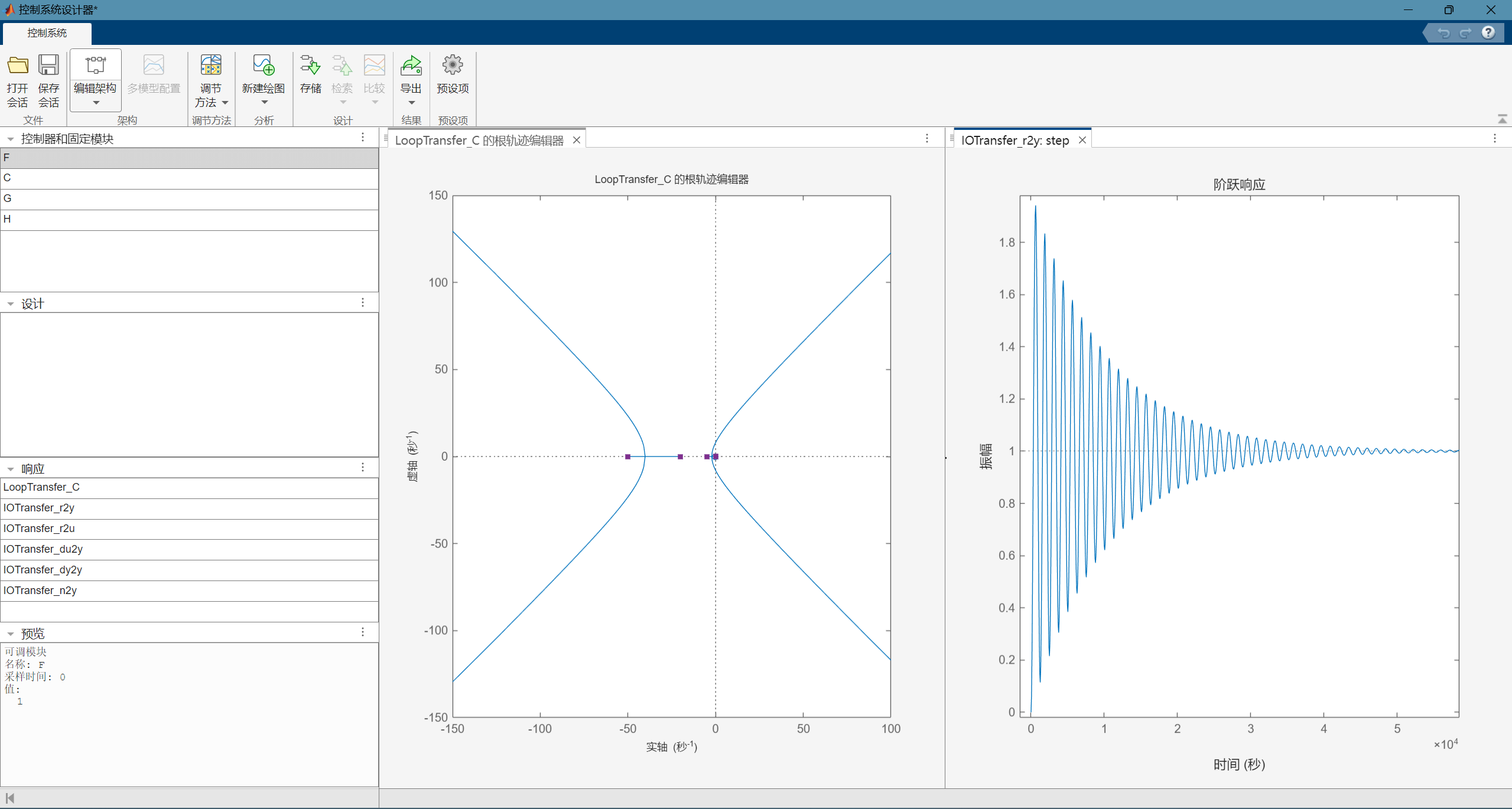This screenshot has height=809, width=1512.
Task: Click the Save Session disk icon
Action: point(48,66)
